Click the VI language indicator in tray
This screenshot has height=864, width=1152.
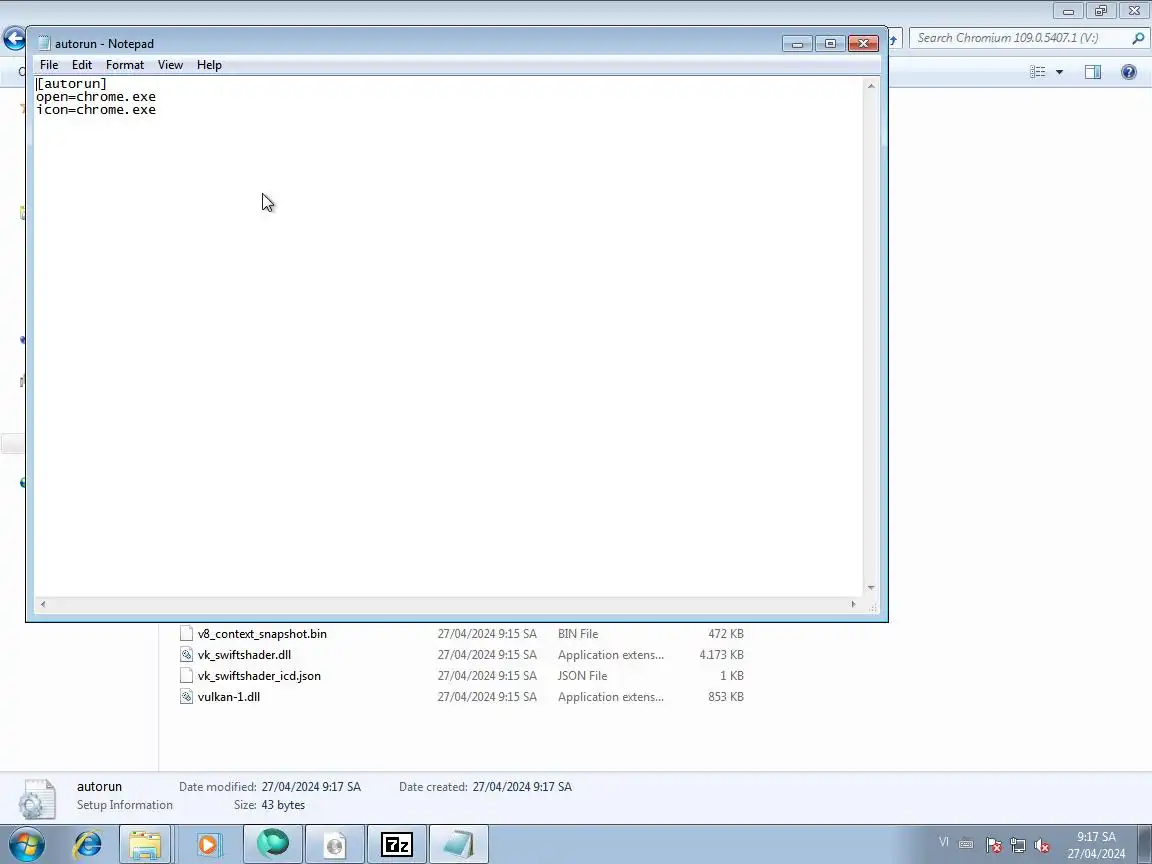(x=943, y=842)
